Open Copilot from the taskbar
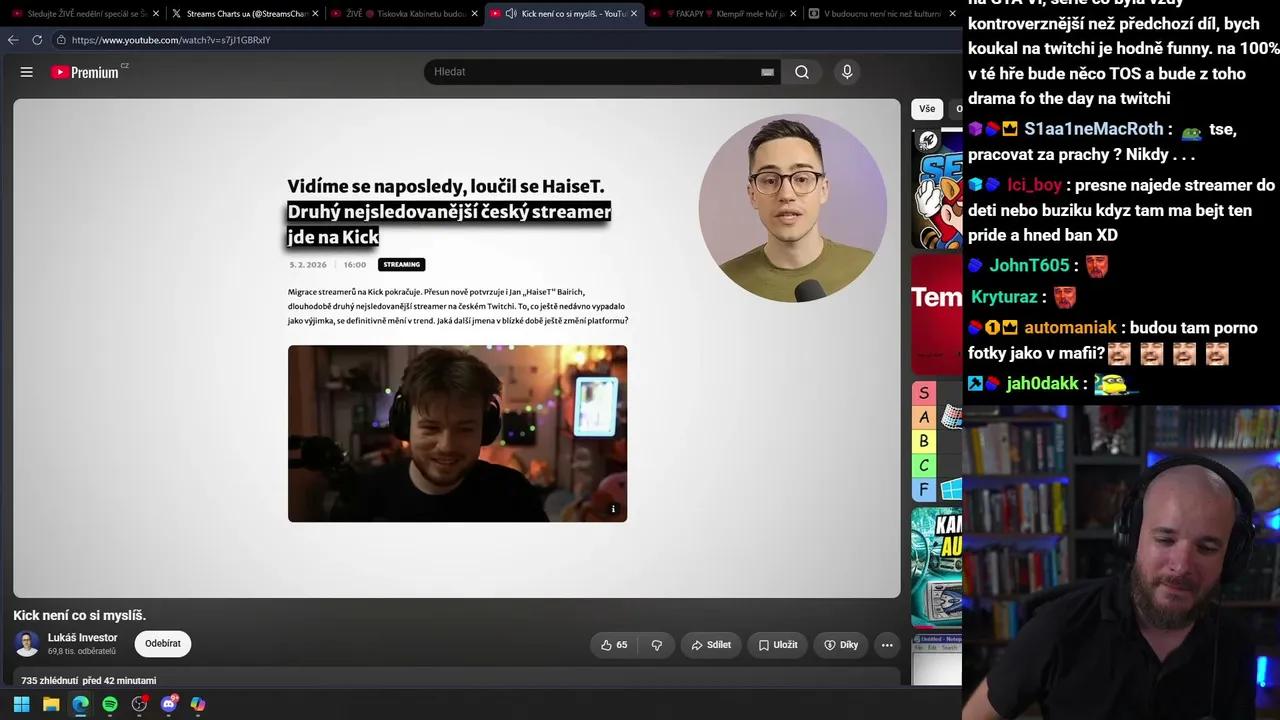1280x720 pixels. [198, 704]
